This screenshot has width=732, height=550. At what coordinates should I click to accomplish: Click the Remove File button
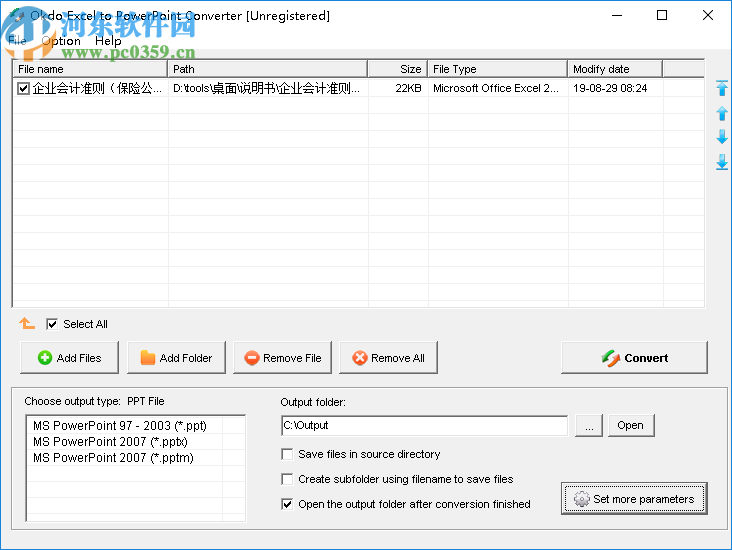point(282,358)
